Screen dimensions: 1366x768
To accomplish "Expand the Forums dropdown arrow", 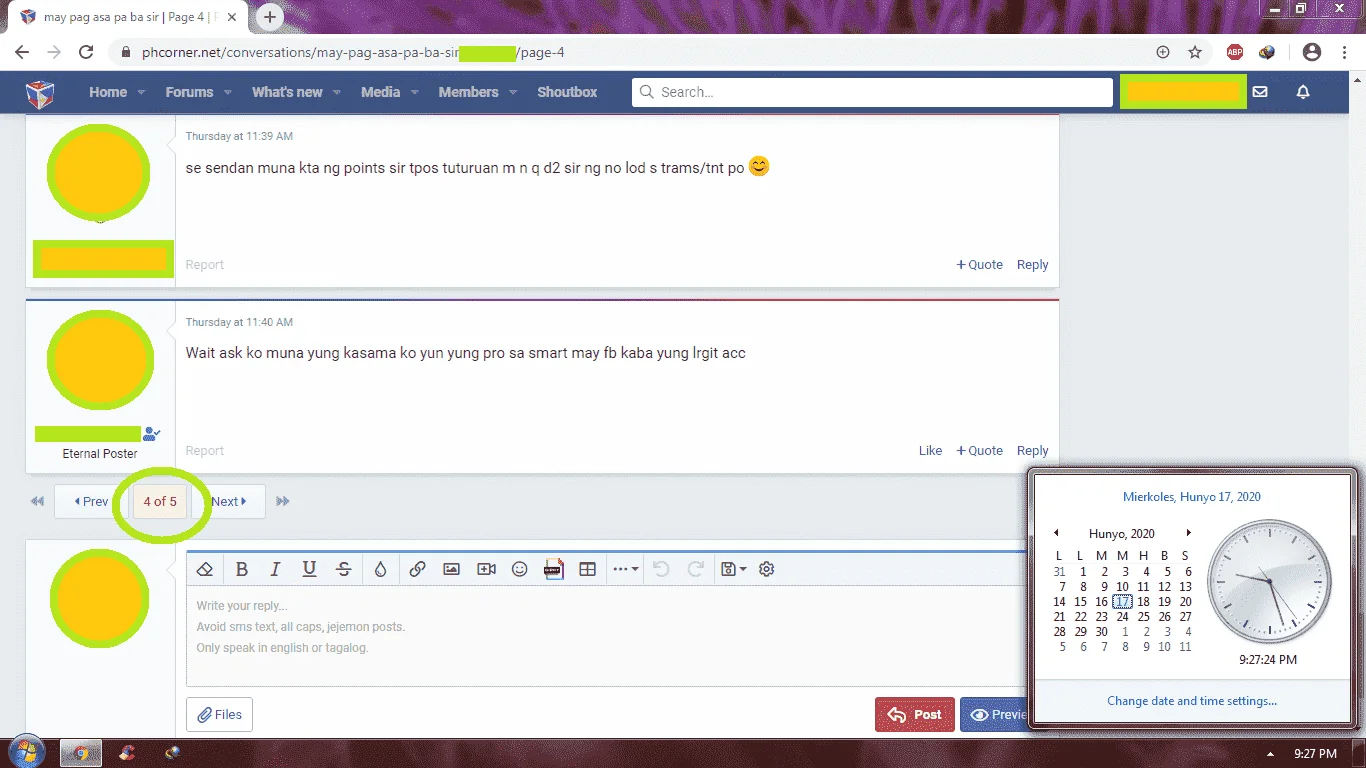I will (x=227, y=92).
